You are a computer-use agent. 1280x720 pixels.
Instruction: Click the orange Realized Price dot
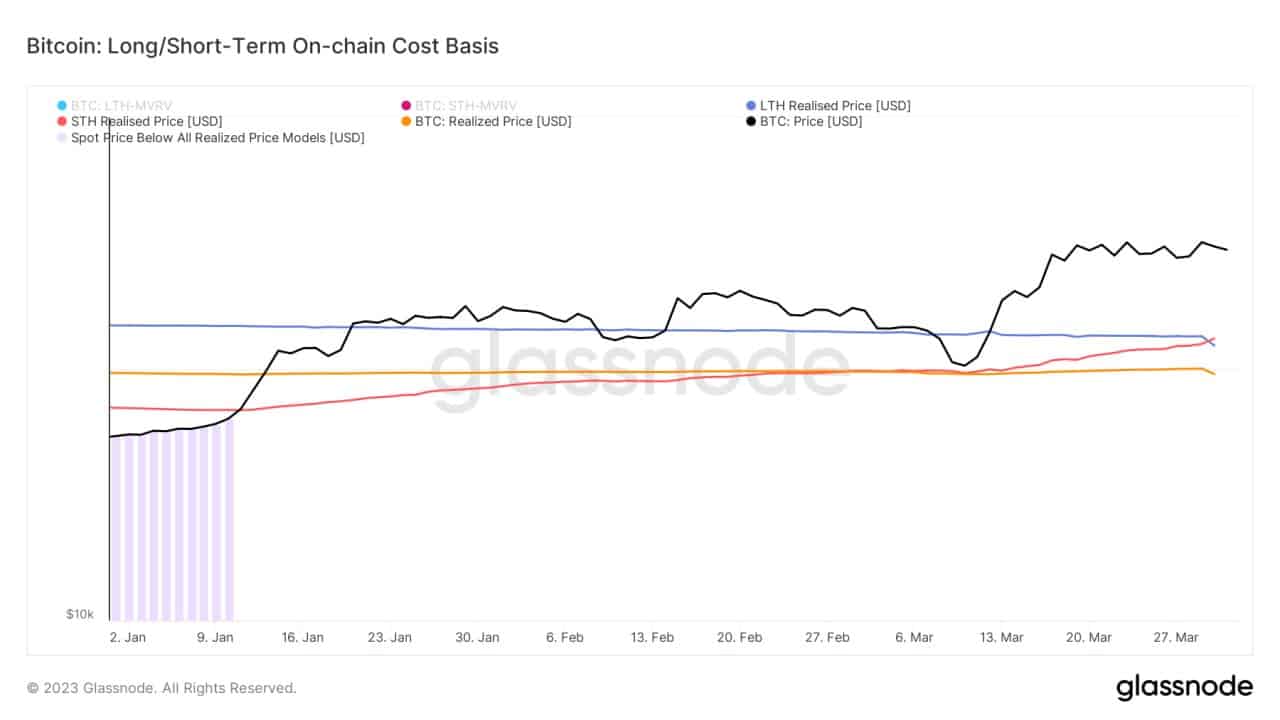pos(405,121)
